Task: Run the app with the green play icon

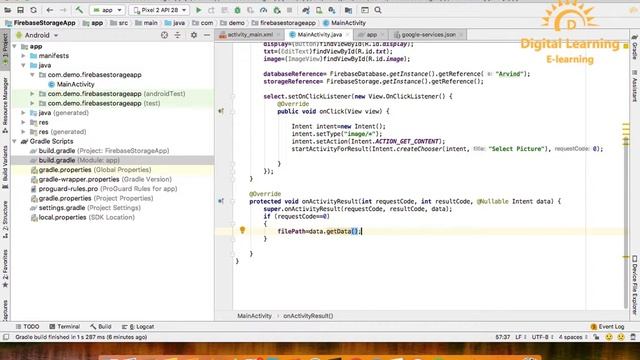Action: point(198,10)
